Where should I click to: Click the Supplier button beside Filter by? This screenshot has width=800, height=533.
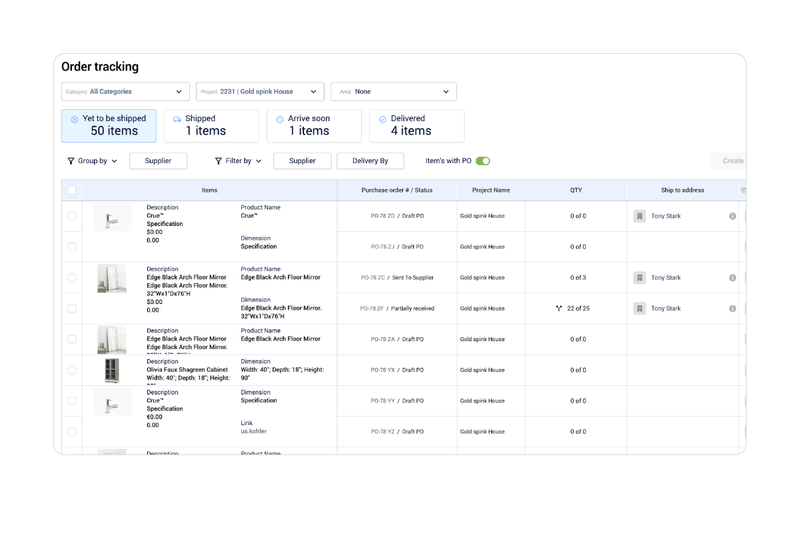coord(302,161)
